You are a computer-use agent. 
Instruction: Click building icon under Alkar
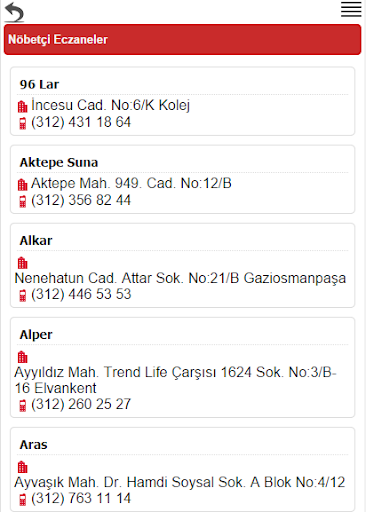tap(22, 263)
